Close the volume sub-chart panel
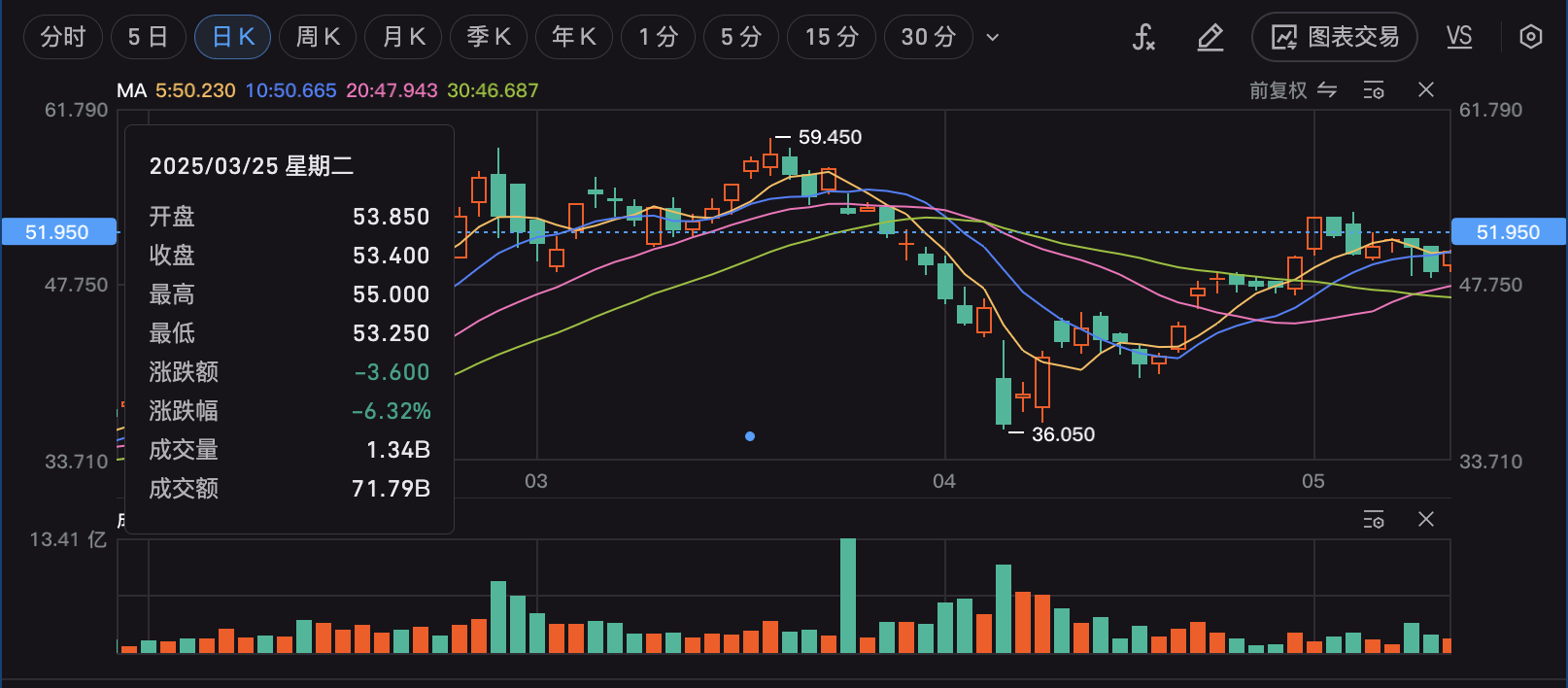 [1426, 520]
